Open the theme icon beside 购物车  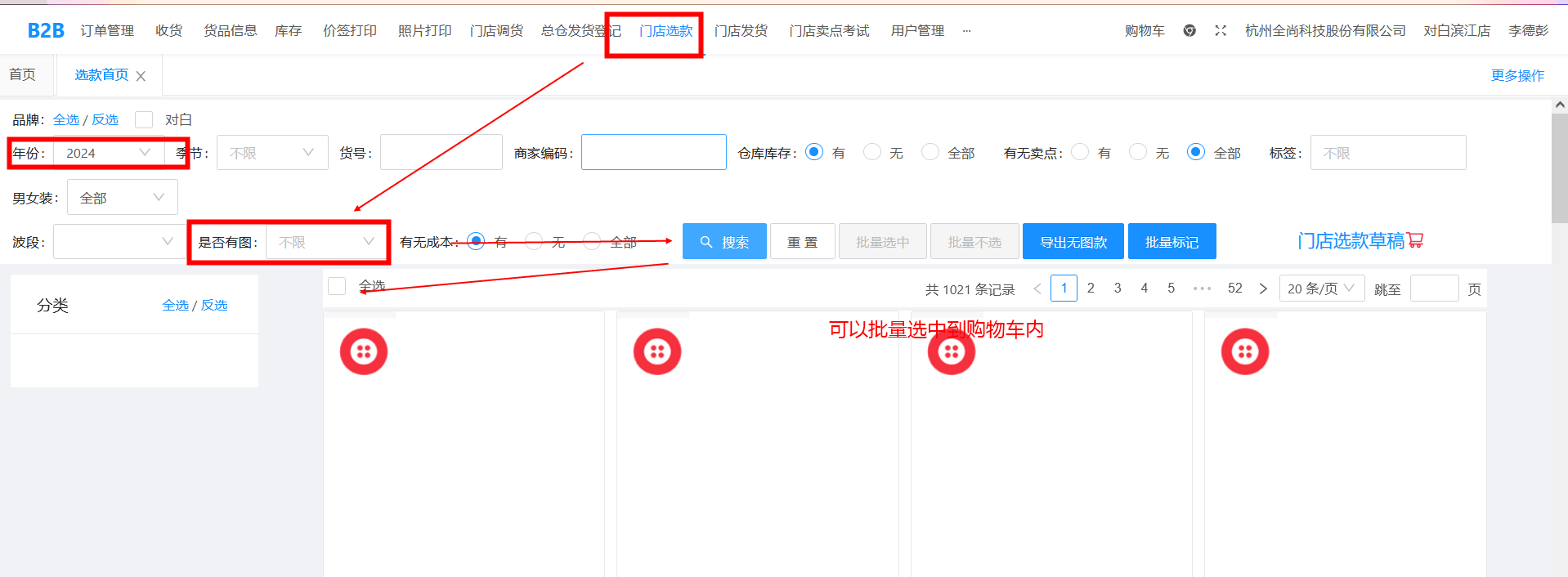coord(1189,31)
